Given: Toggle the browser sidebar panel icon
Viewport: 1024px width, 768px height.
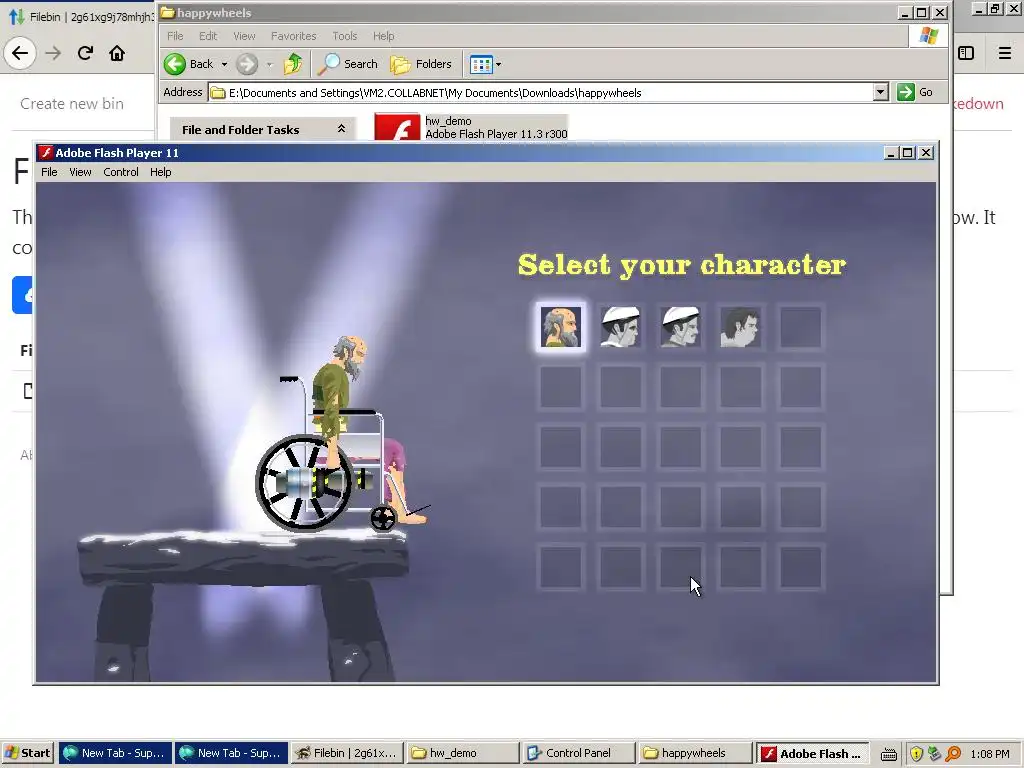Looking at the screenshot, I should pyautogui.click(x=966, y=53).
